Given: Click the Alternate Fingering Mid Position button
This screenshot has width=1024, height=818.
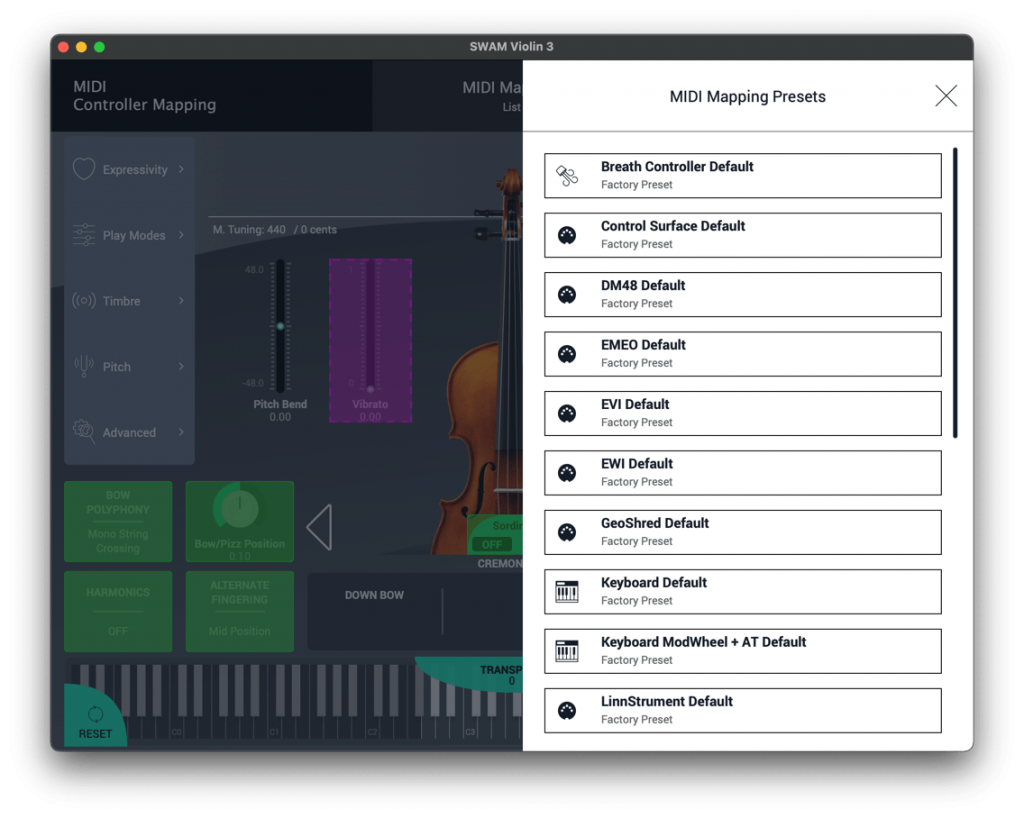Looking at the screenshot, I should [x=240, y=611].
